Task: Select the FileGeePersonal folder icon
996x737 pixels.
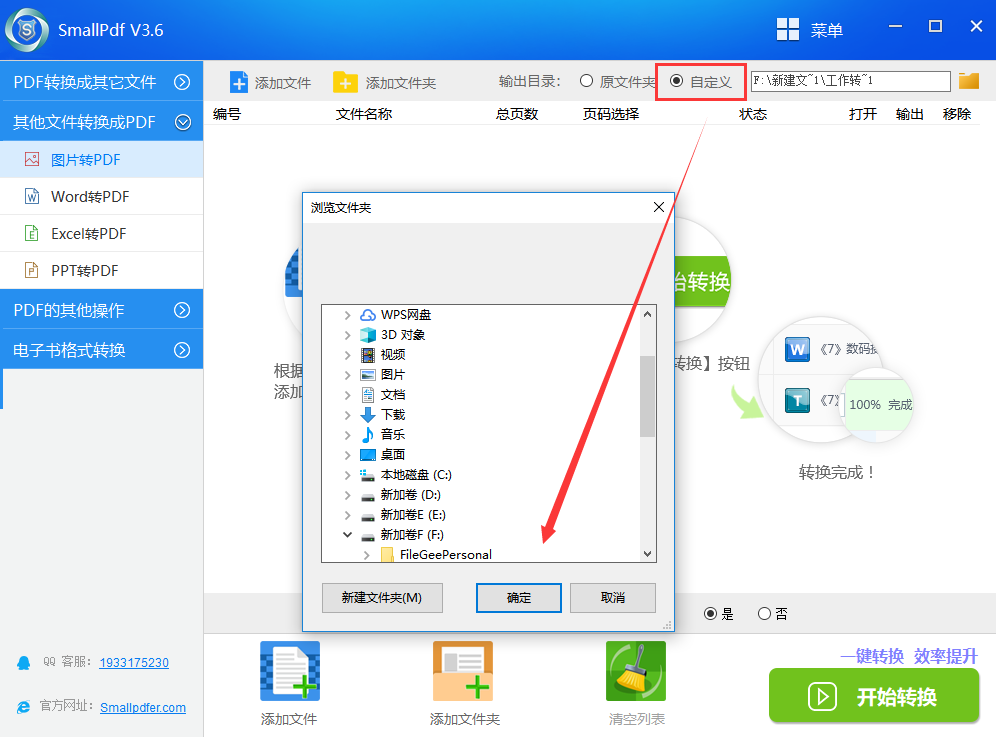Action: pyautogui.click(x=387, y=555)
